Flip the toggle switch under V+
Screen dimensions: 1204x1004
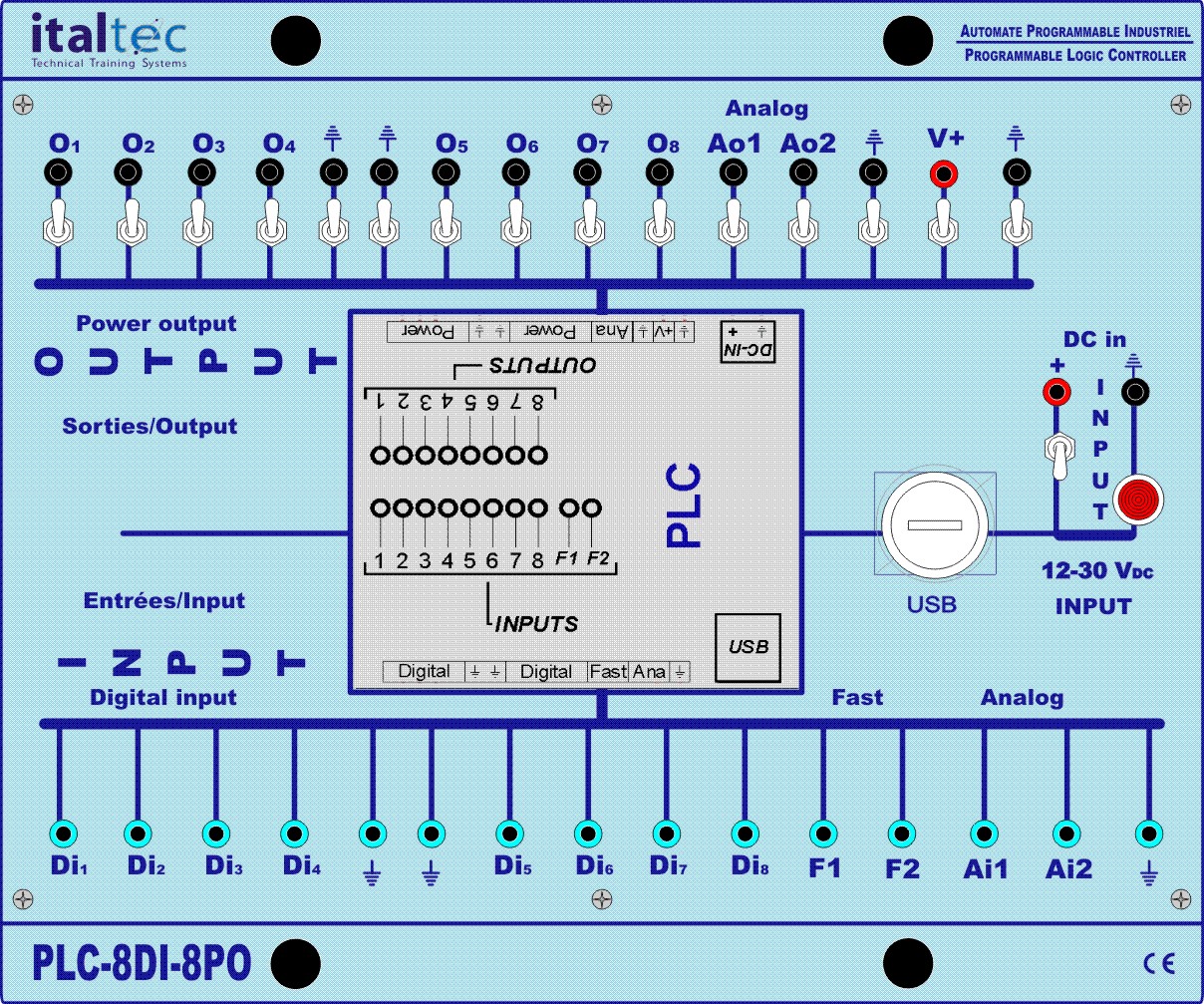pos(943,225)
